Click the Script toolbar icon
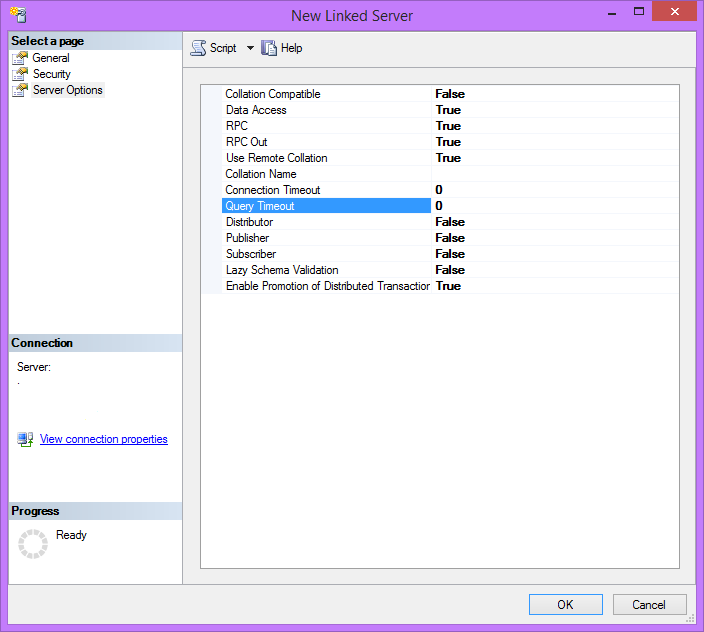 tap(198, 48)
